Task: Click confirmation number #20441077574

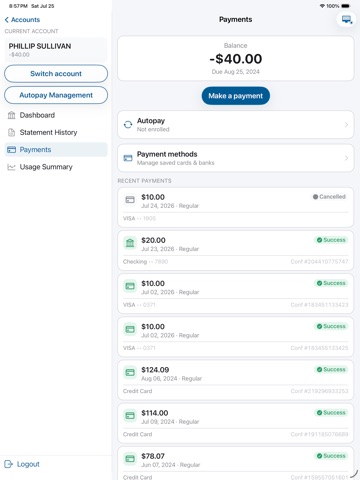Action: pyautogui.click(x=319, y=262)
